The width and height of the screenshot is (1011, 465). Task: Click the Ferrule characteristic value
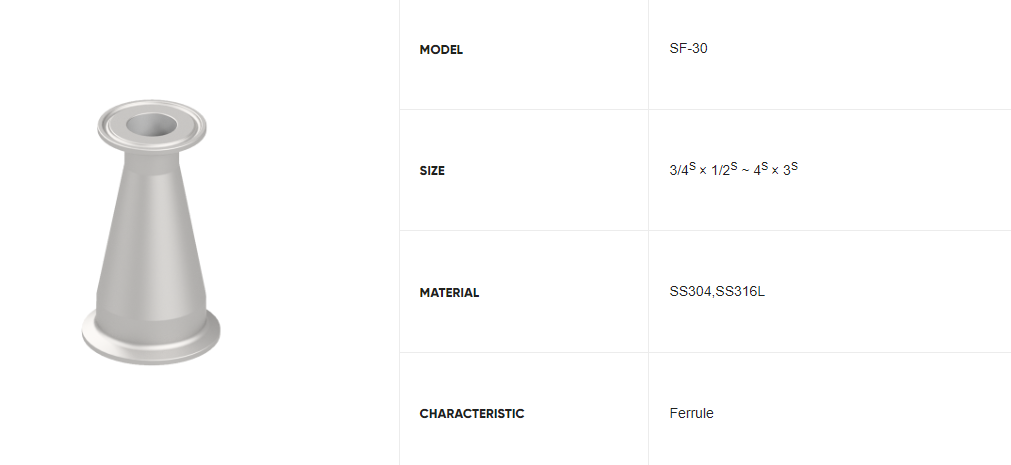(691, 413)
